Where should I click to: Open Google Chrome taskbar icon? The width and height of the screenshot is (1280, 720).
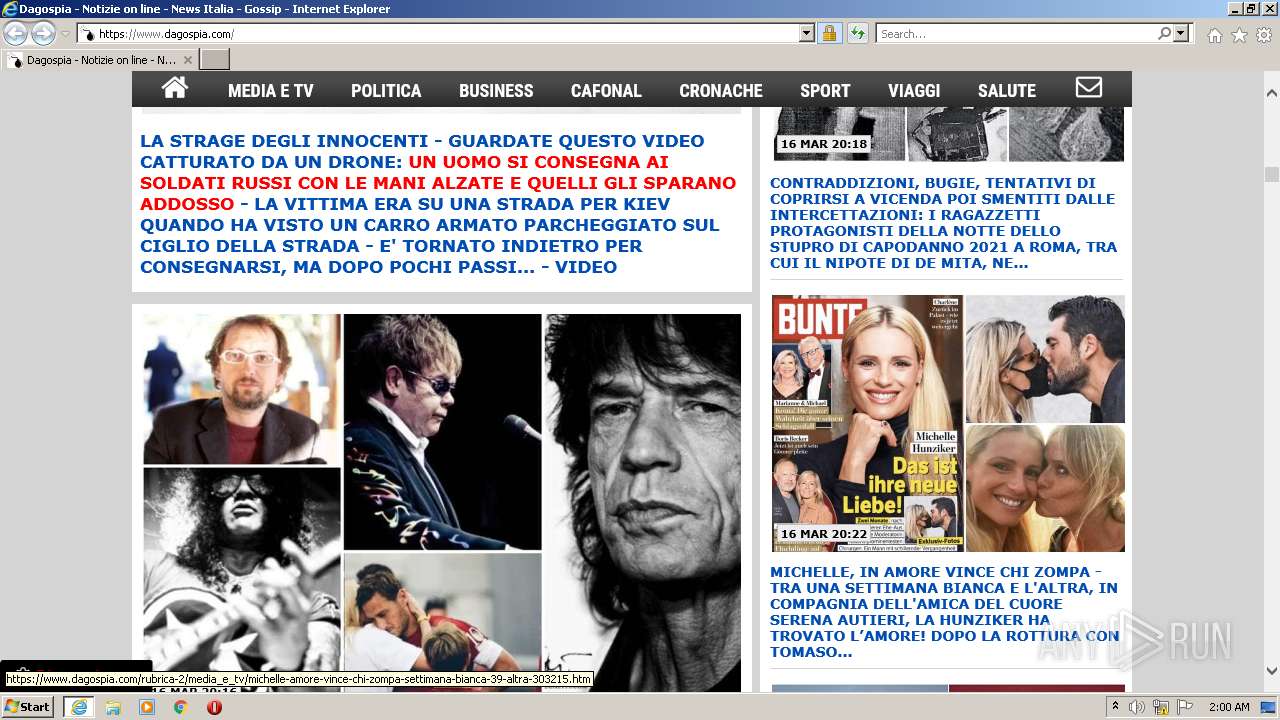(x=181, y=707)
